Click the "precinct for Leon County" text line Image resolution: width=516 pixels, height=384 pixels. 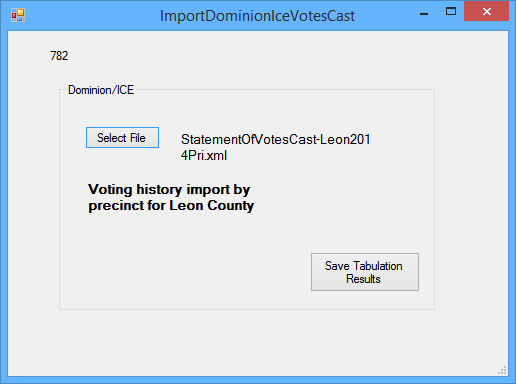pyautogui.click(x=171, y=205)
